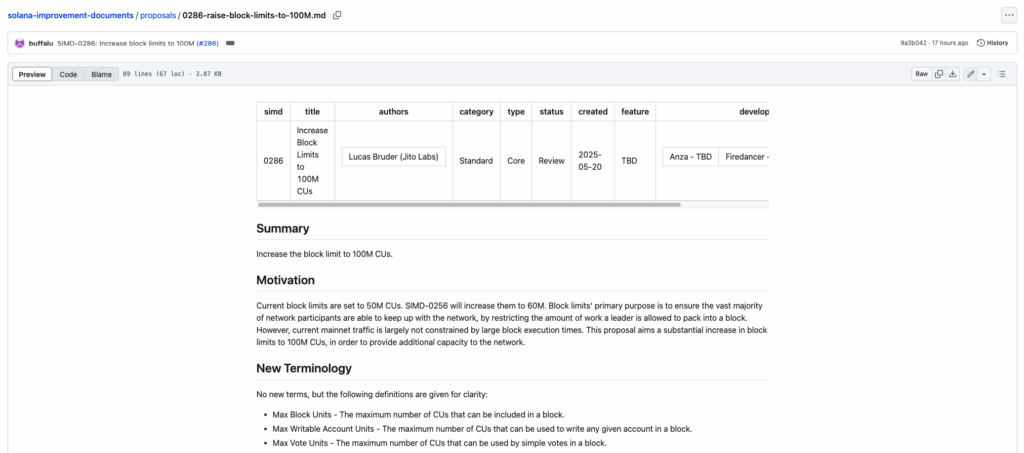1024x453 pixels.
Task: Click the 'type' column header
Action: (516, 112)
